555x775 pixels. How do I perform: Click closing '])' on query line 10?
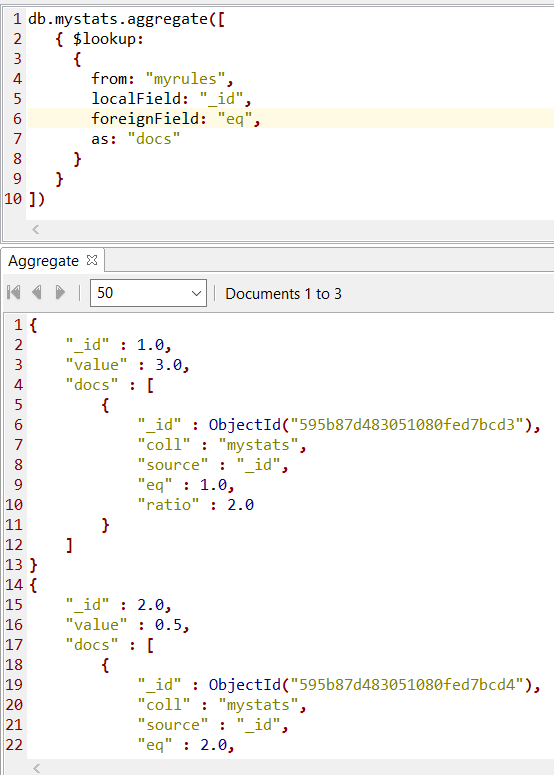[37, 199]
